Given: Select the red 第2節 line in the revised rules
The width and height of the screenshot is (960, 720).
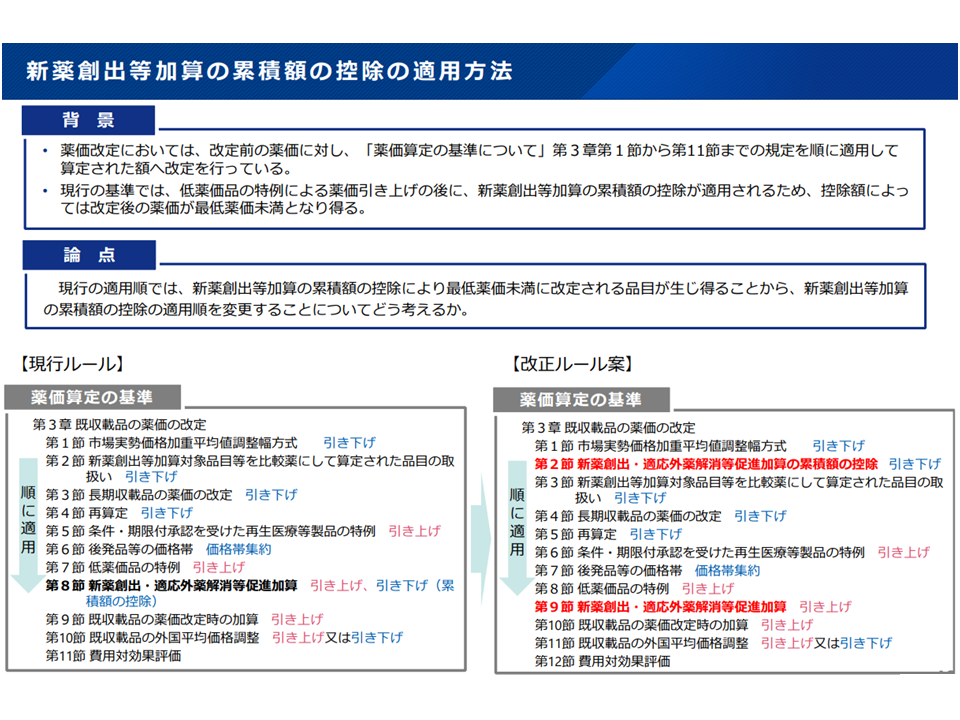Looking at the screenshot, I should click(706, 464).
